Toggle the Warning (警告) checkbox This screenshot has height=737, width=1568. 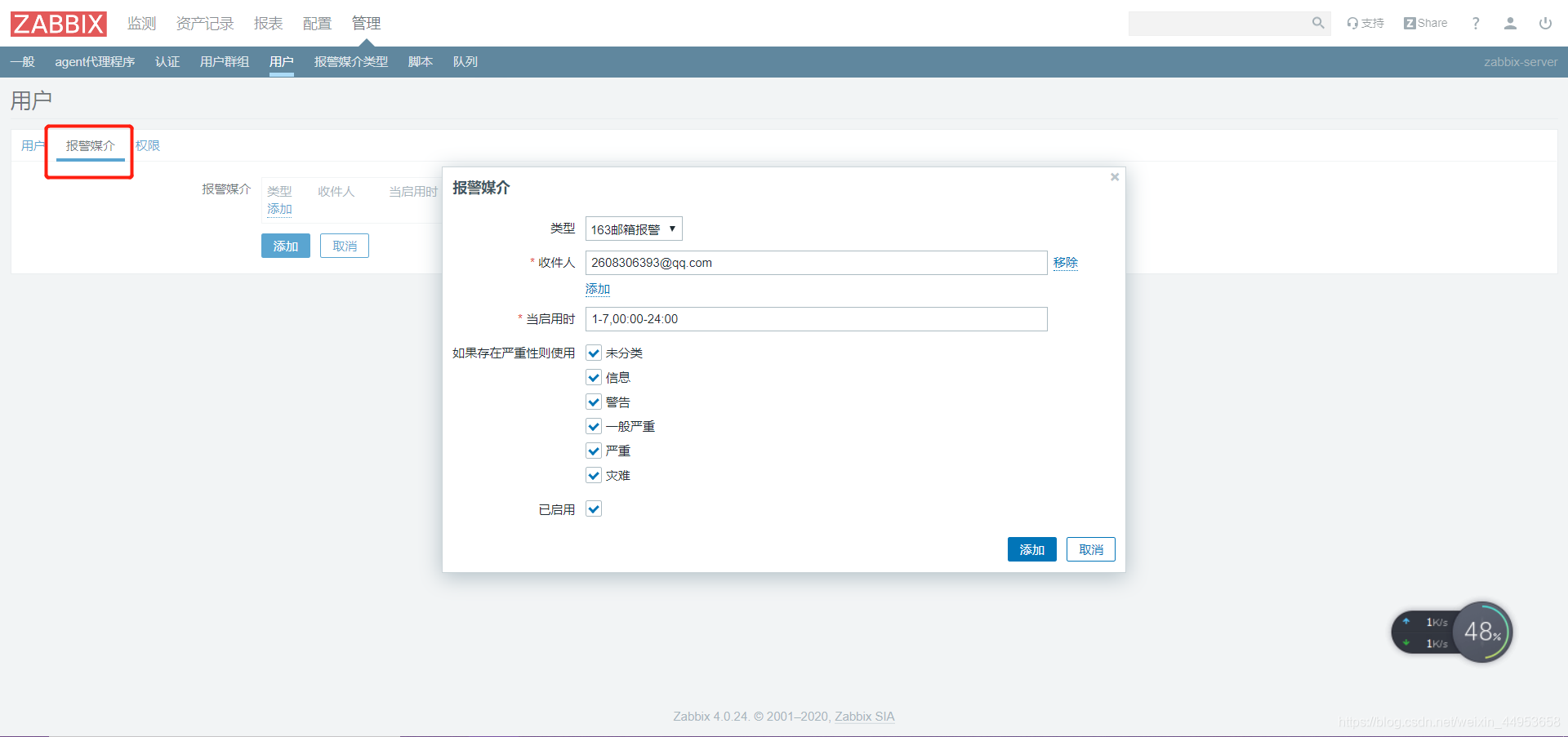pyautogui.click(x=594, y=402)
